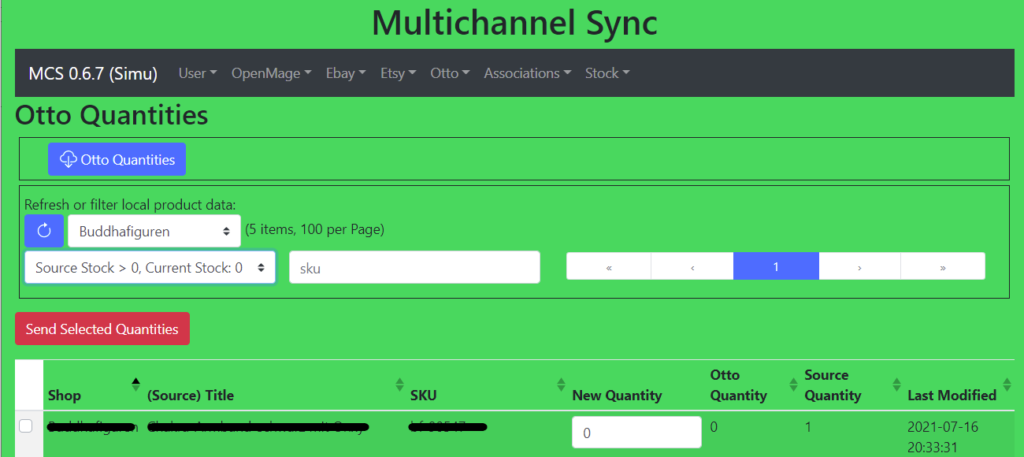Open the OpenMage menu
Screen dimensions: 1024x457
[x=271, y=73]
